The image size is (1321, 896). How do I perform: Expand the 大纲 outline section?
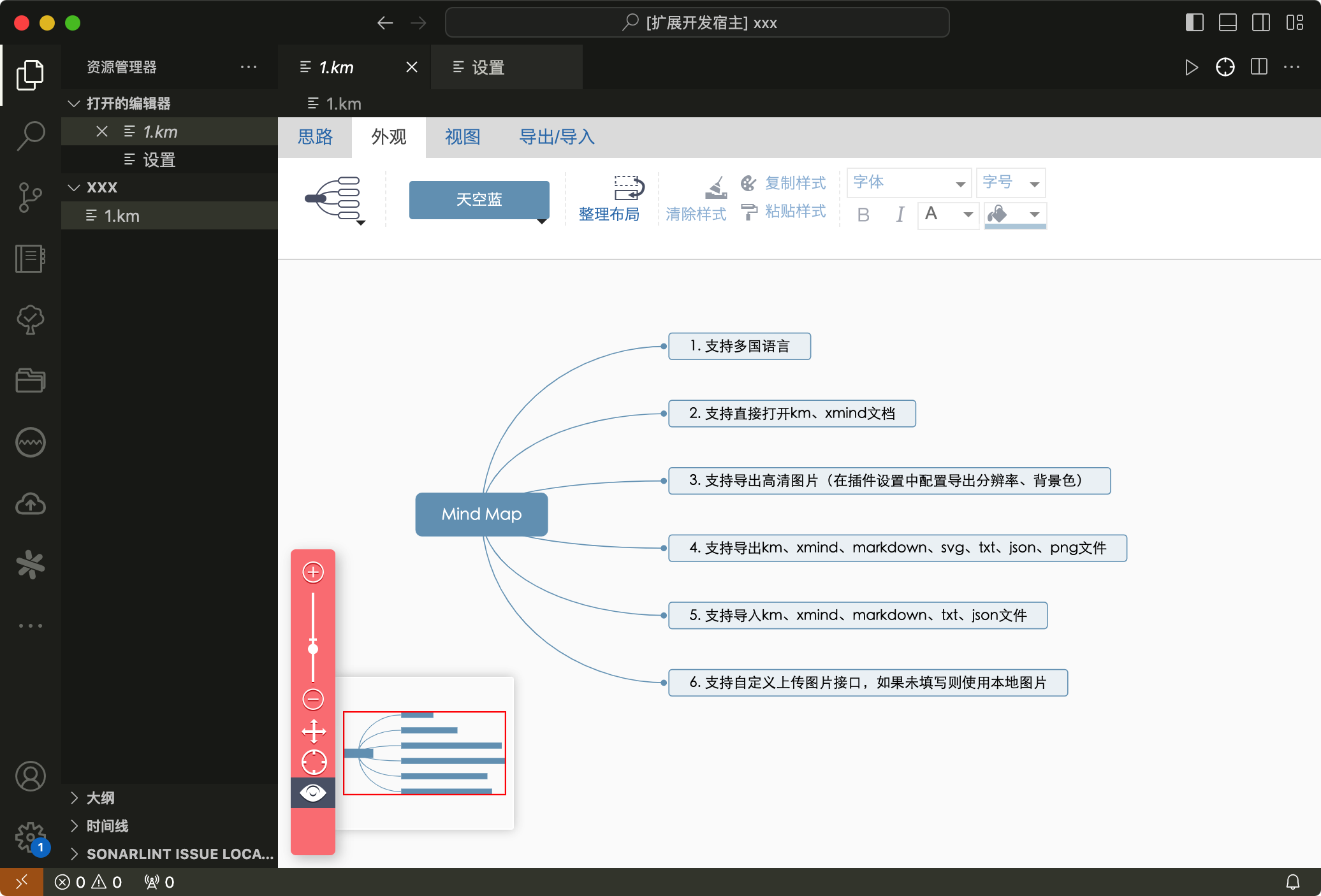(x=101, y=798)
